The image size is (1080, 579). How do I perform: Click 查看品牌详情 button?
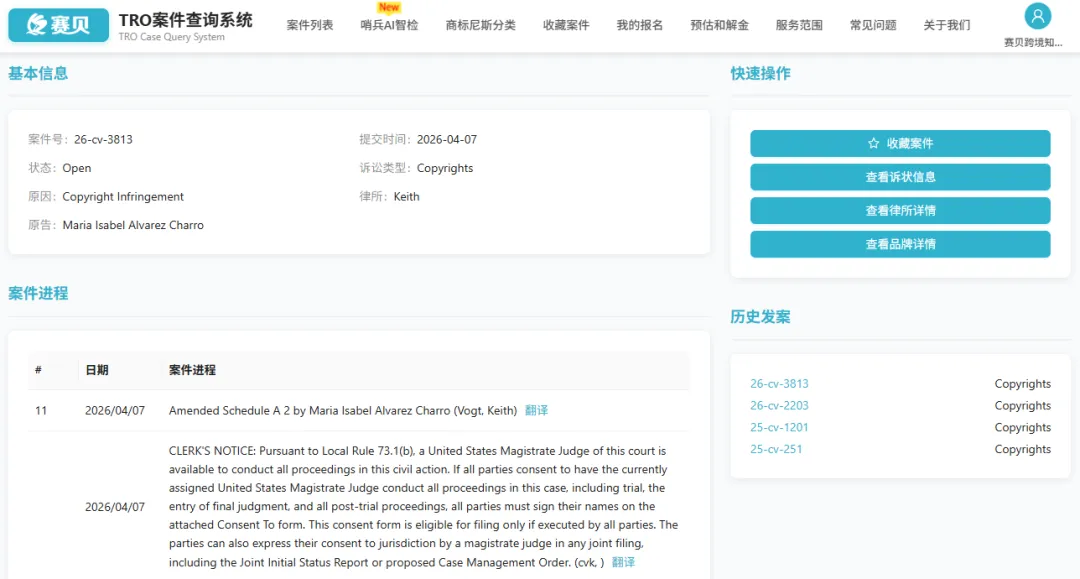(900, 244)
